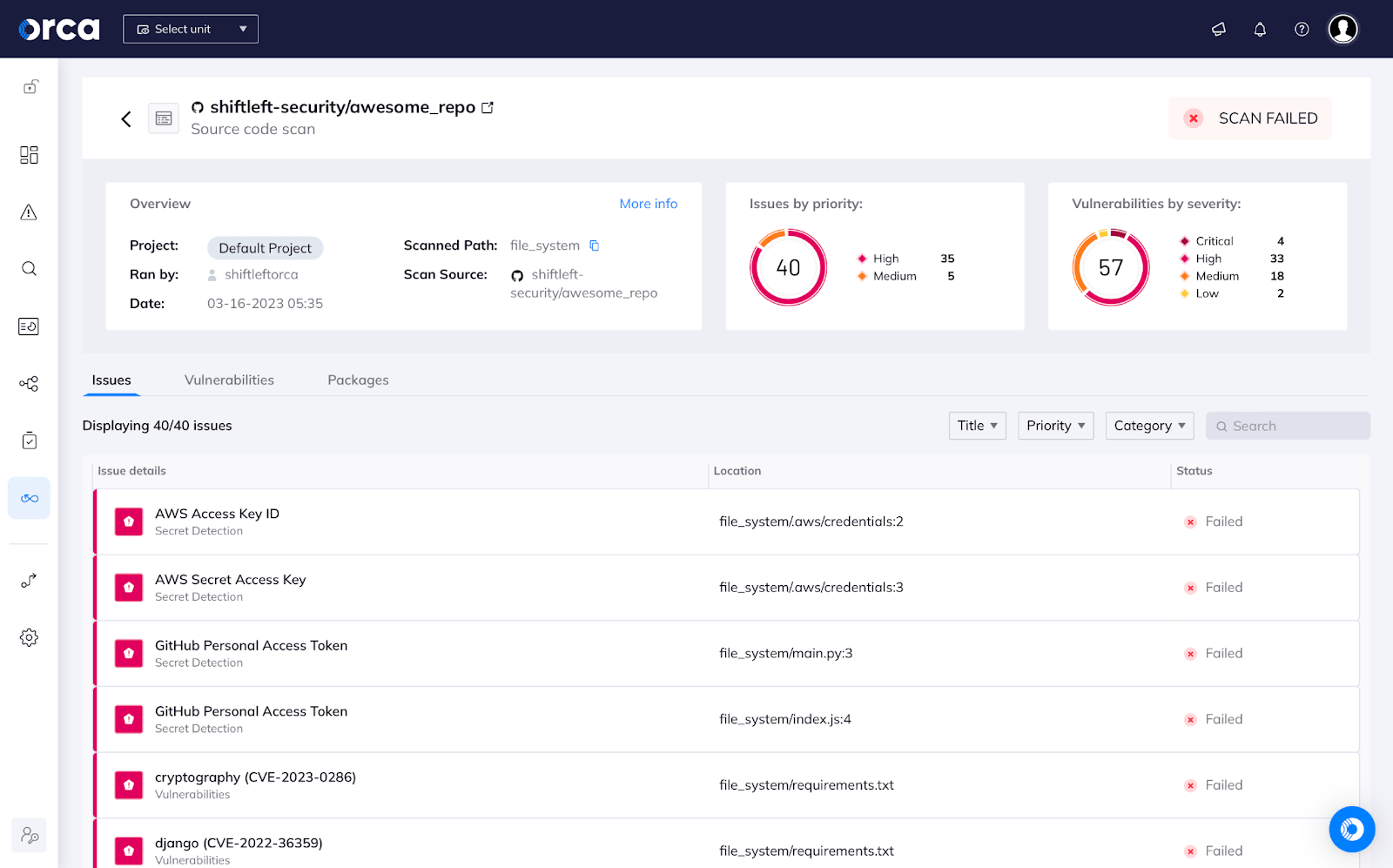Open the notifications bell
Viewport: 1393px width, 868px height.
tap(1260, 30)
